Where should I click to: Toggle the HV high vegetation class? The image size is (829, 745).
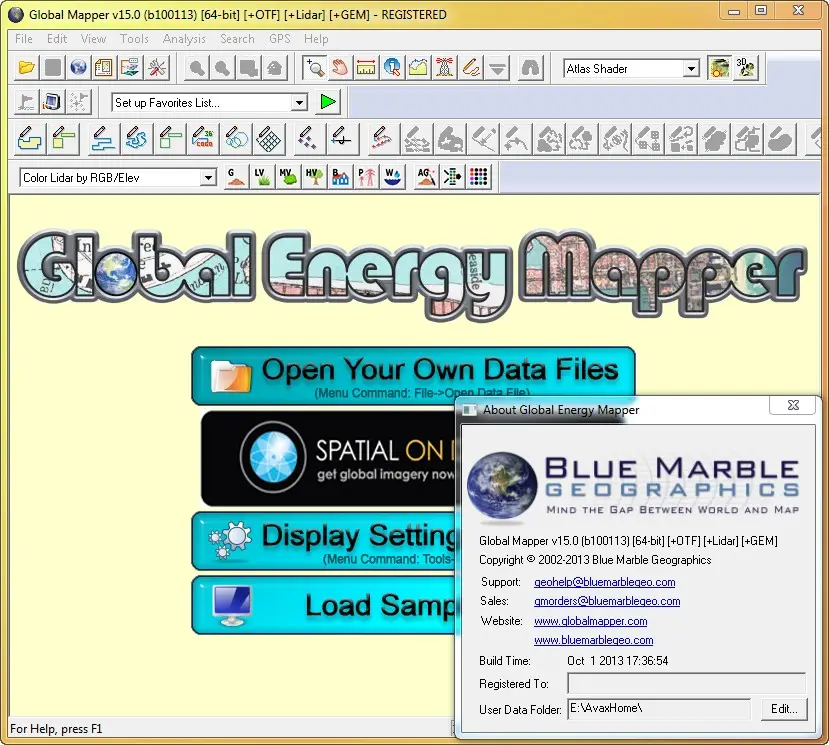(314, 177)
